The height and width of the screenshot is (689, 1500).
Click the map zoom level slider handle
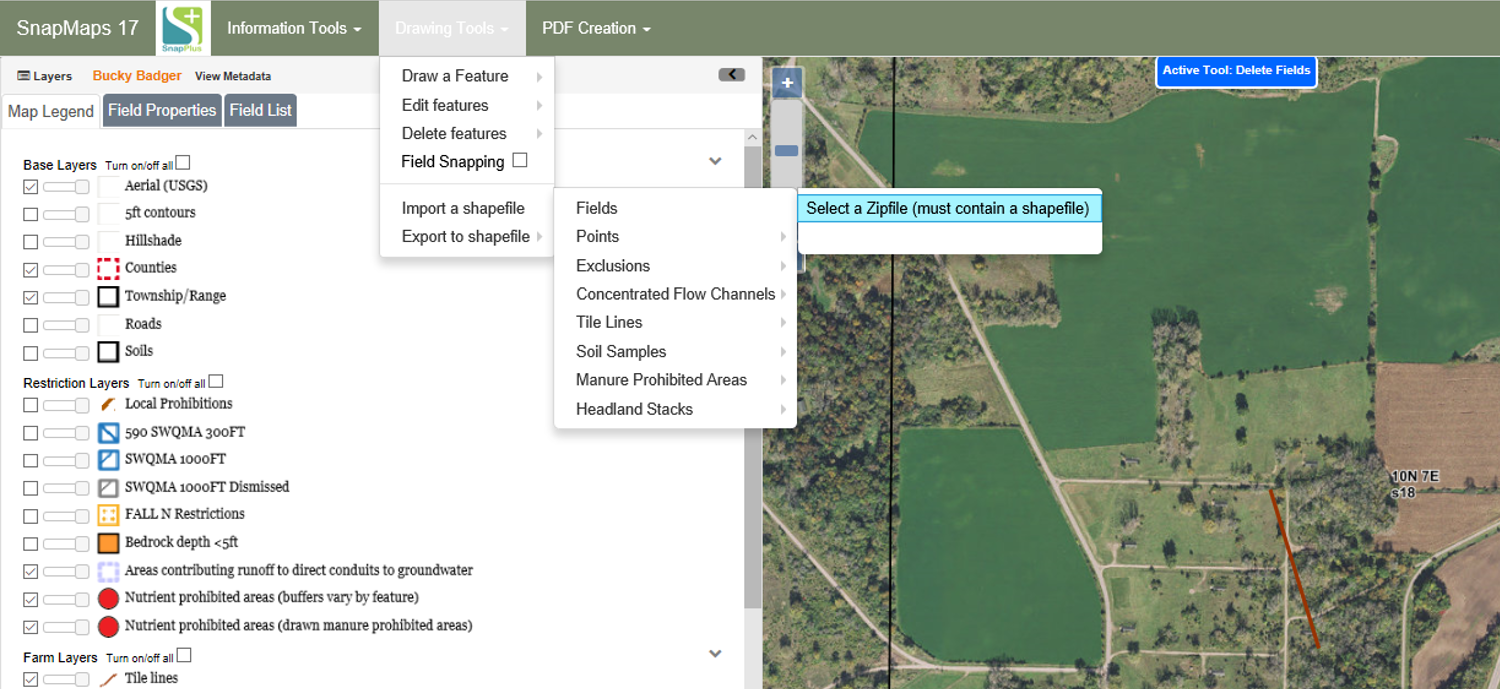click(x=787, y=151)
